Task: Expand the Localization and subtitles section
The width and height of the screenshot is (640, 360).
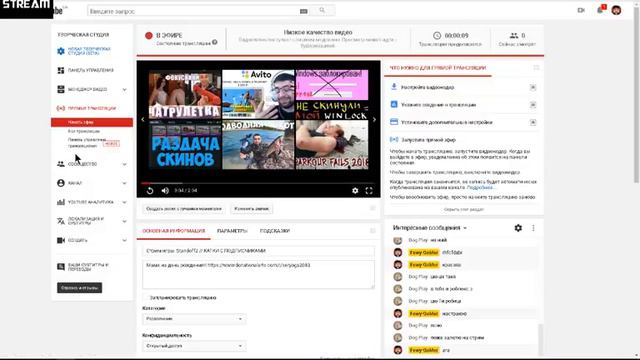Action: [x=124, y=221]
